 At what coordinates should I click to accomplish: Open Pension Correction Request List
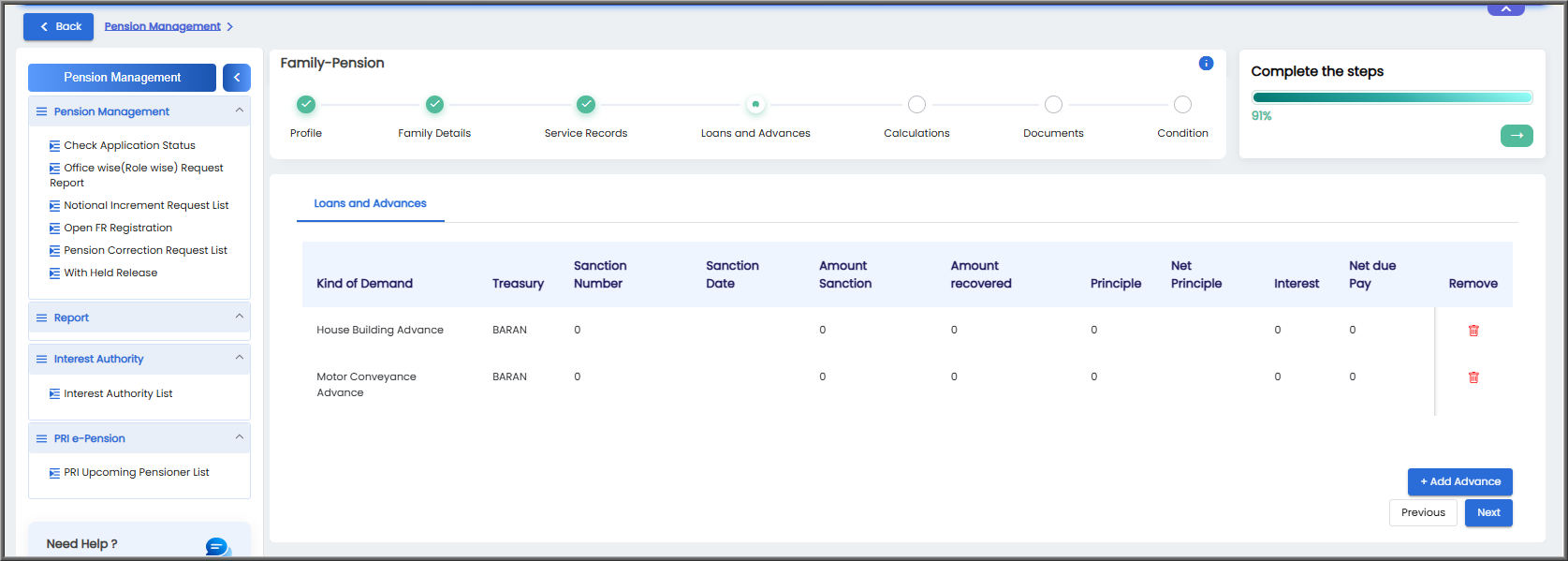coord(145,250)
